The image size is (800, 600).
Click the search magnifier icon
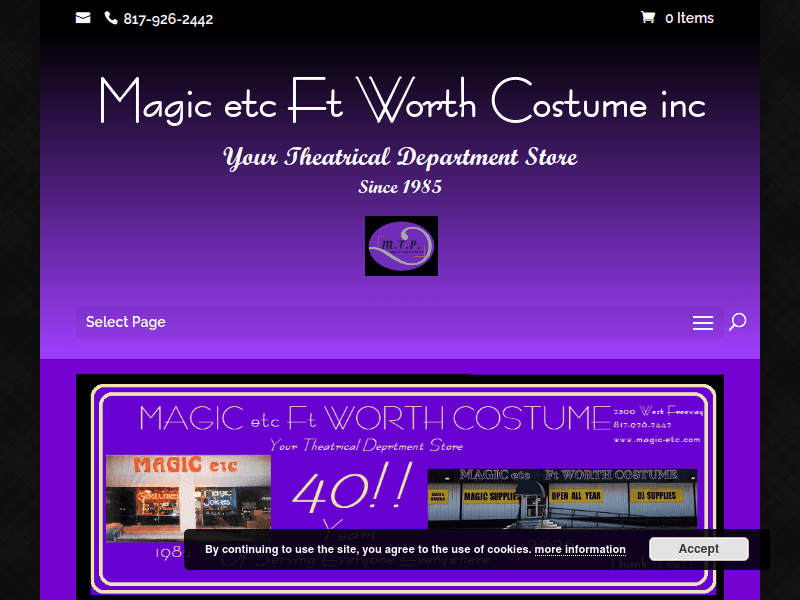(737, 322)
